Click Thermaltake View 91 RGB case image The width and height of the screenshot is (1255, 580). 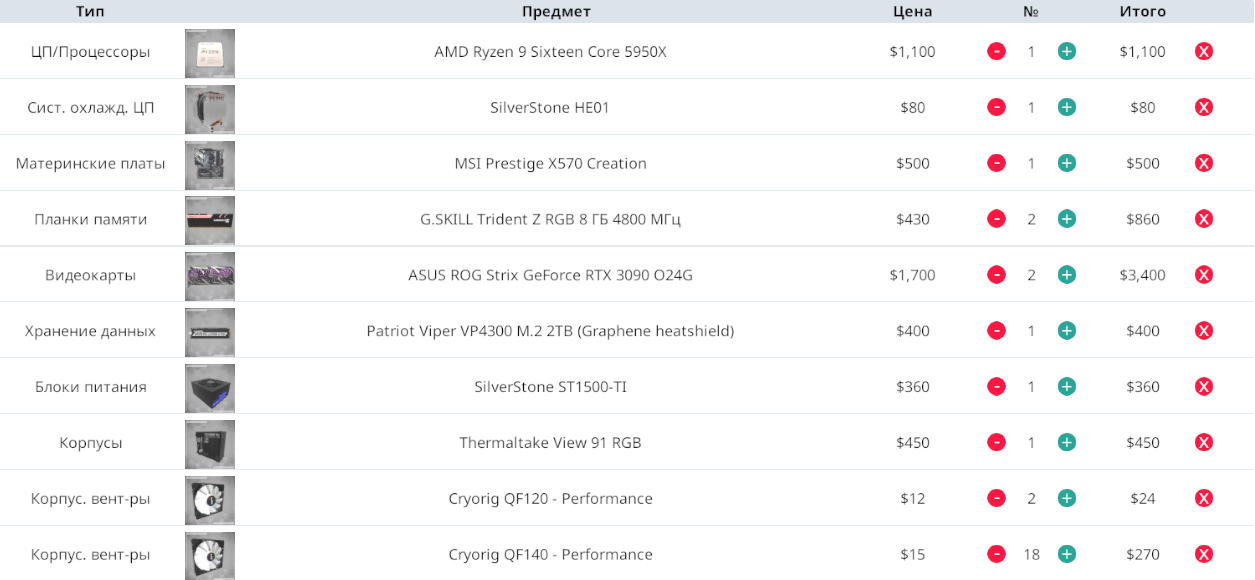pos(210,445)
